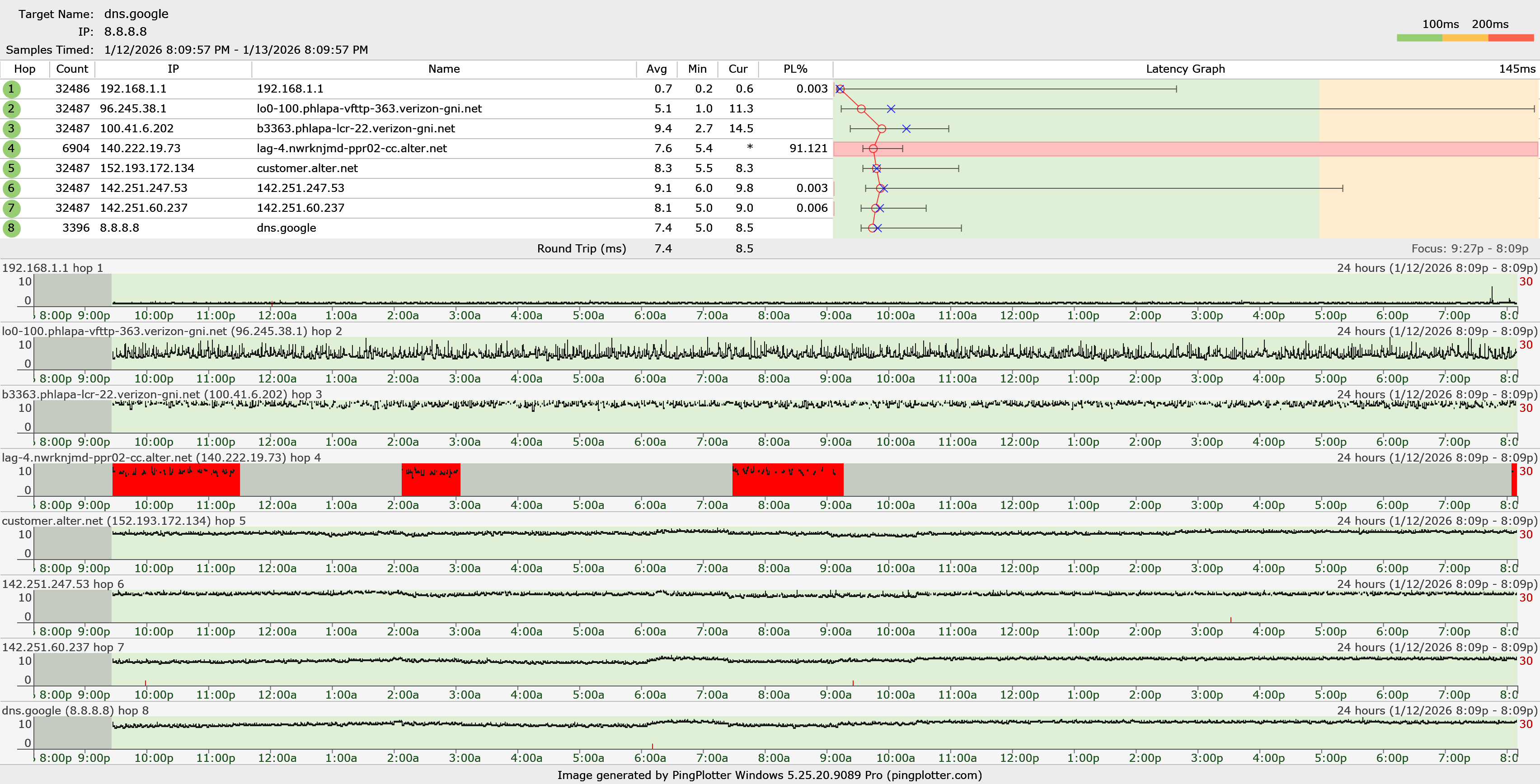Click the green hop 2 circle icon

(11, 109)
